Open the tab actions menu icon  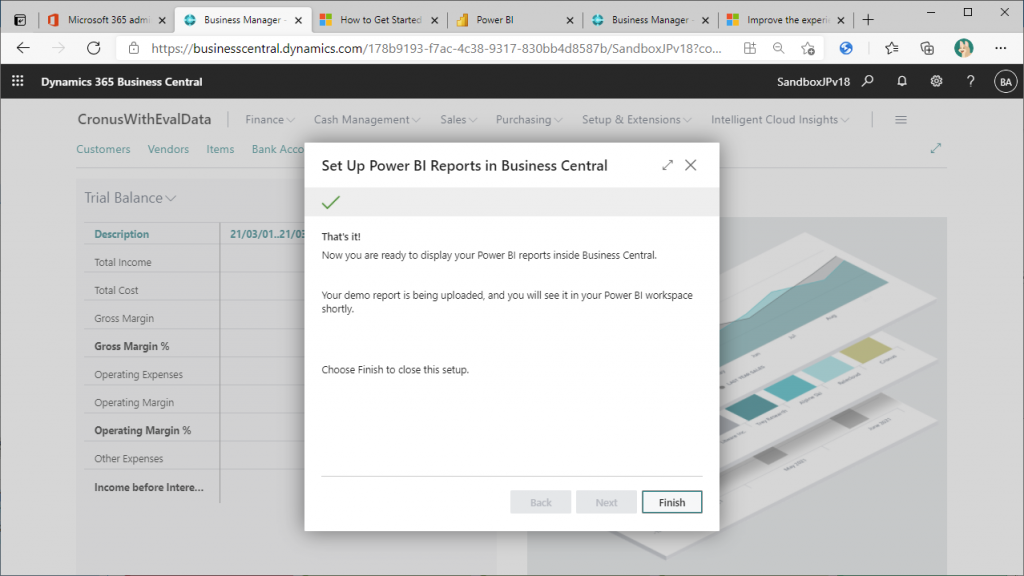20,20
